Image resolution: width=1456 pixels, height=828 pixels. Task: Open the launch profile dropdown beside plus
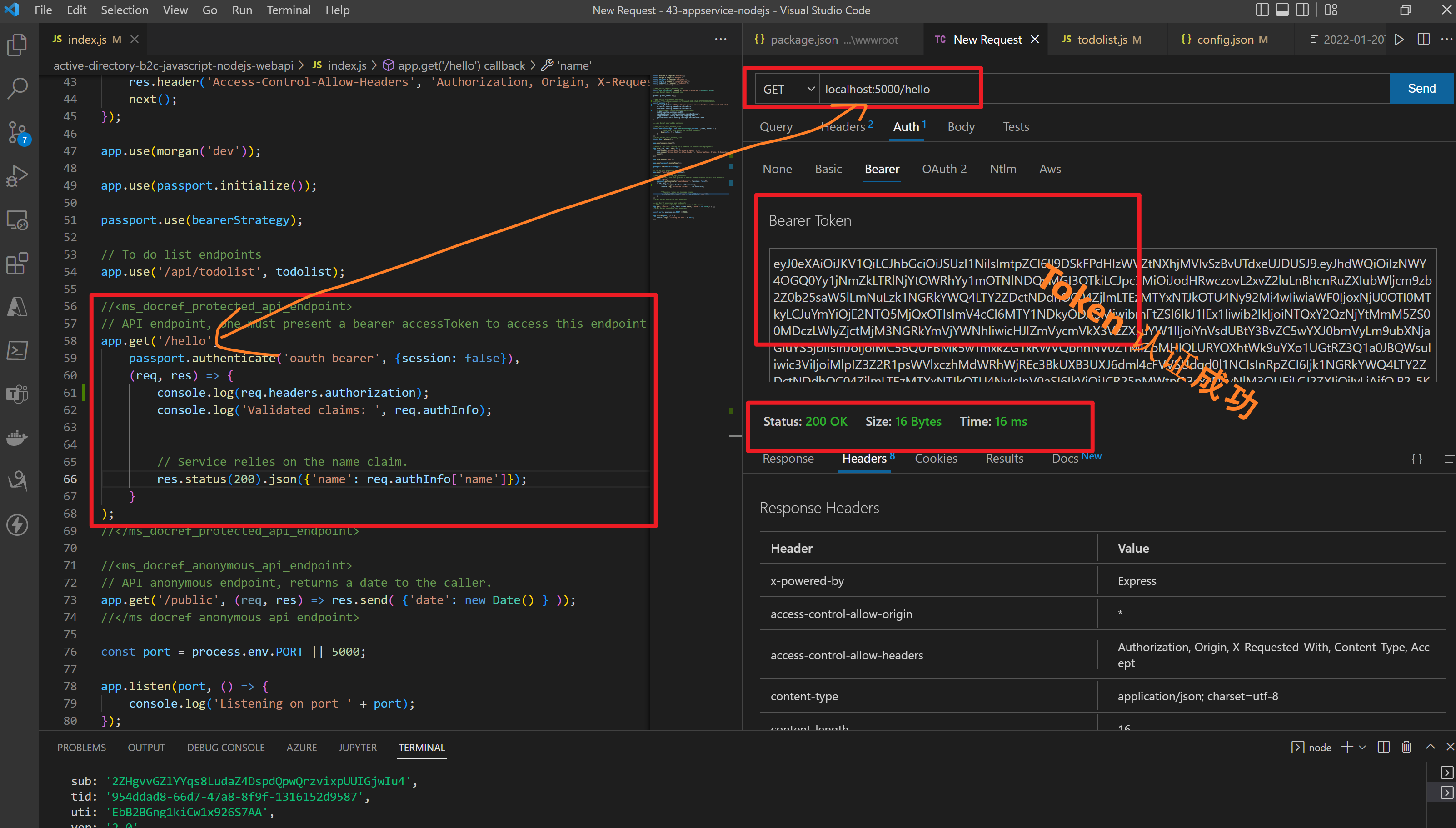[x=1362, y=747]
